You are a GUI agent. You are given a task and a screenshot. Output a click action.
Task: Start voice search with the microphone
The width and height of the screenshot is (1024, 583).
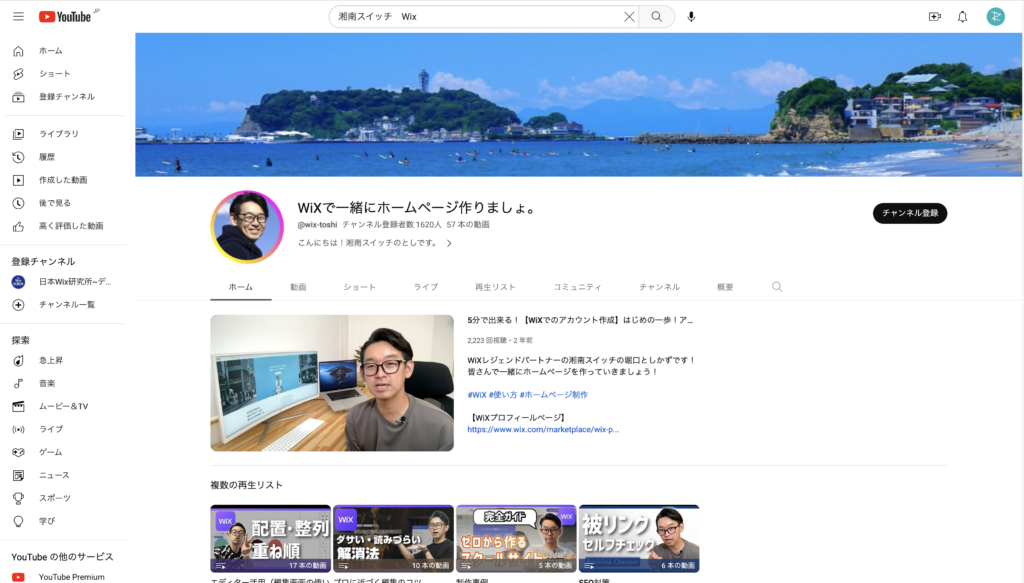click(x=691, y=17)
